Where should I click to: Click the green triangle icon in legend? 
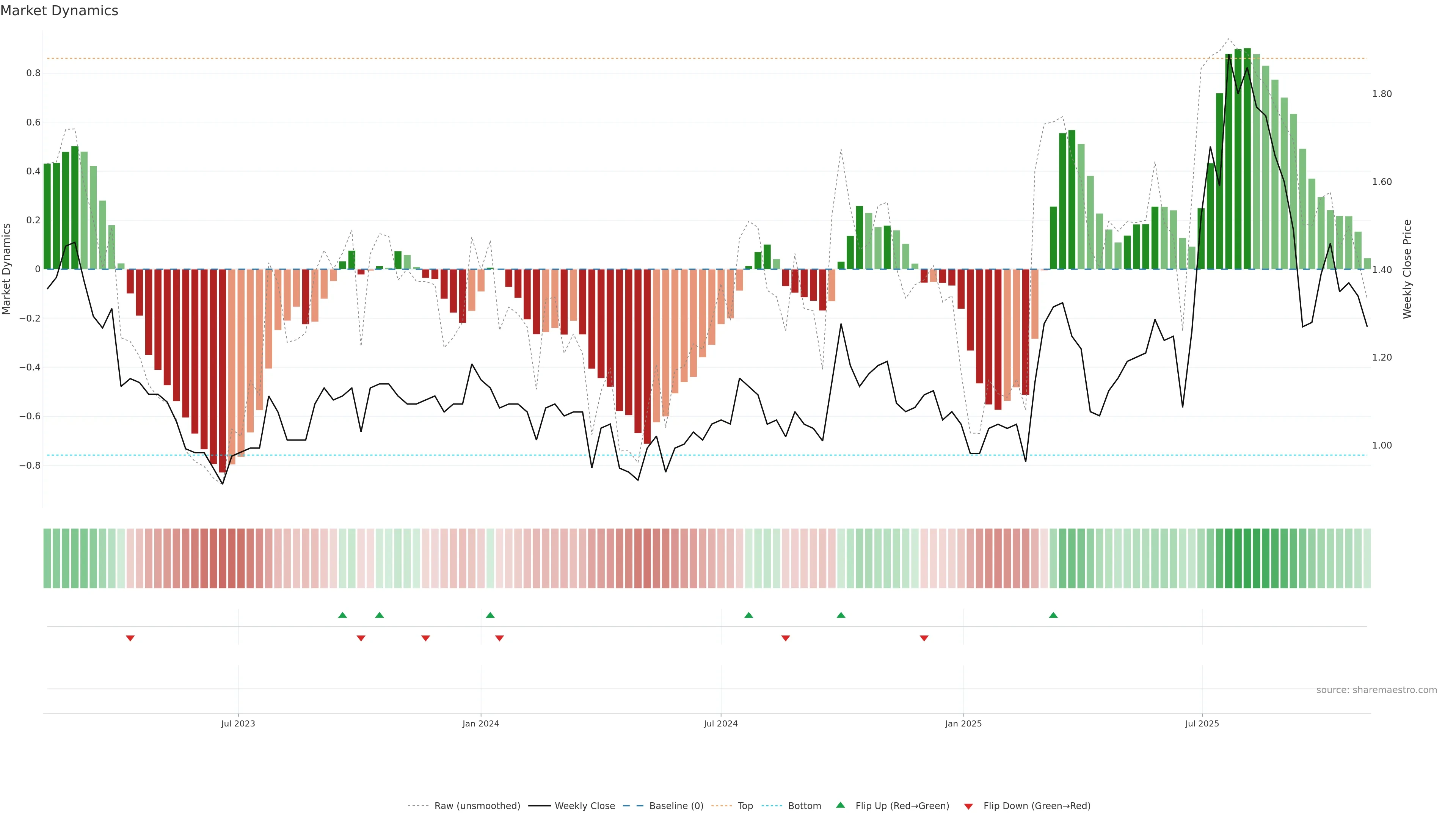(x=841, y=805)
